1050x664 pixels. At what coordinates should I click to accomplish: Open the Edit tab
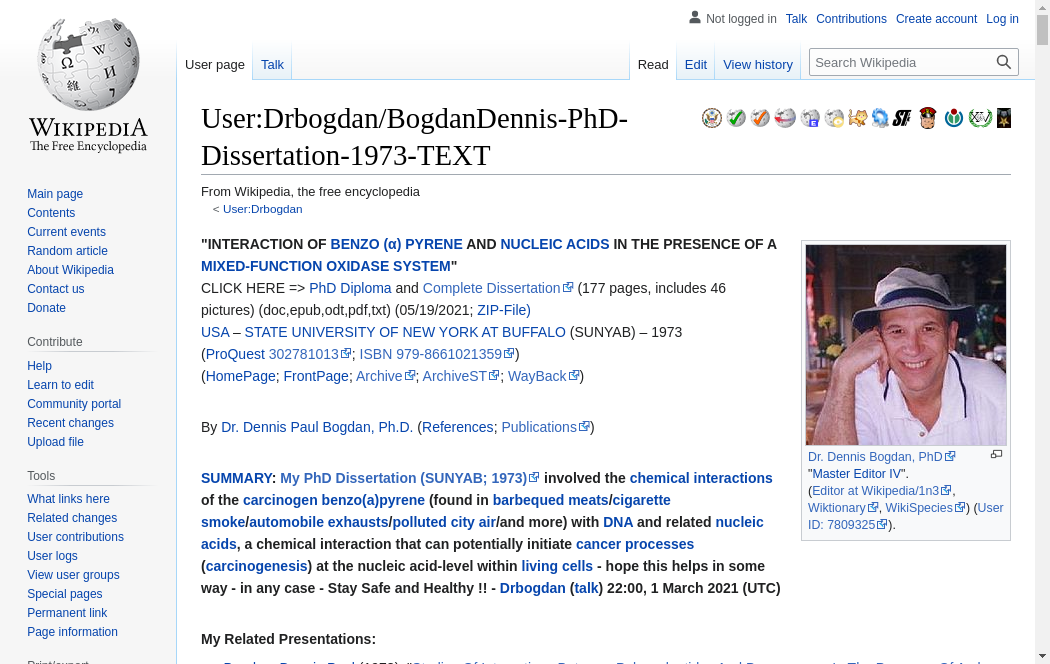695,64
